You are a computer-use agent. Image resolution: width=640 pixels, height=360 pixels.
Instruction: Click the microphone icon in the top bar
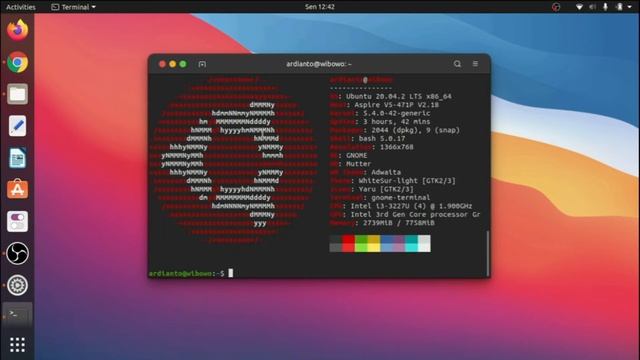[x=605, y=7]
